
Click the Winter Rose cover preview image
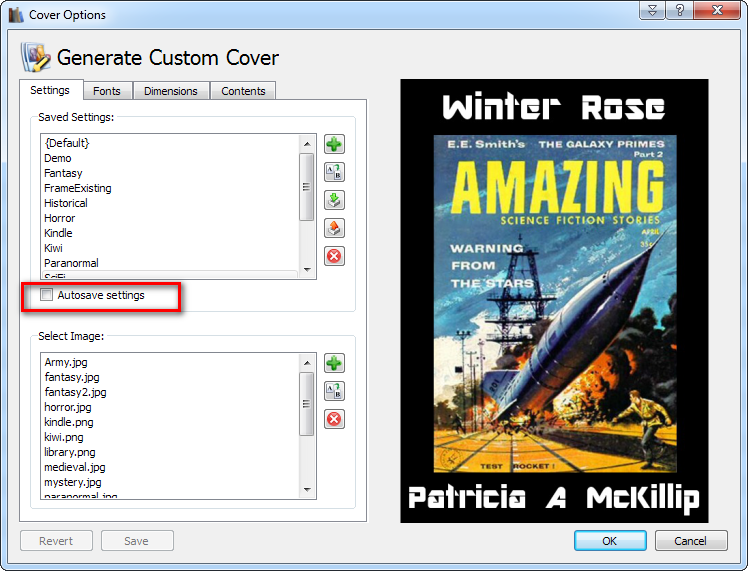[x=554, y=301]
